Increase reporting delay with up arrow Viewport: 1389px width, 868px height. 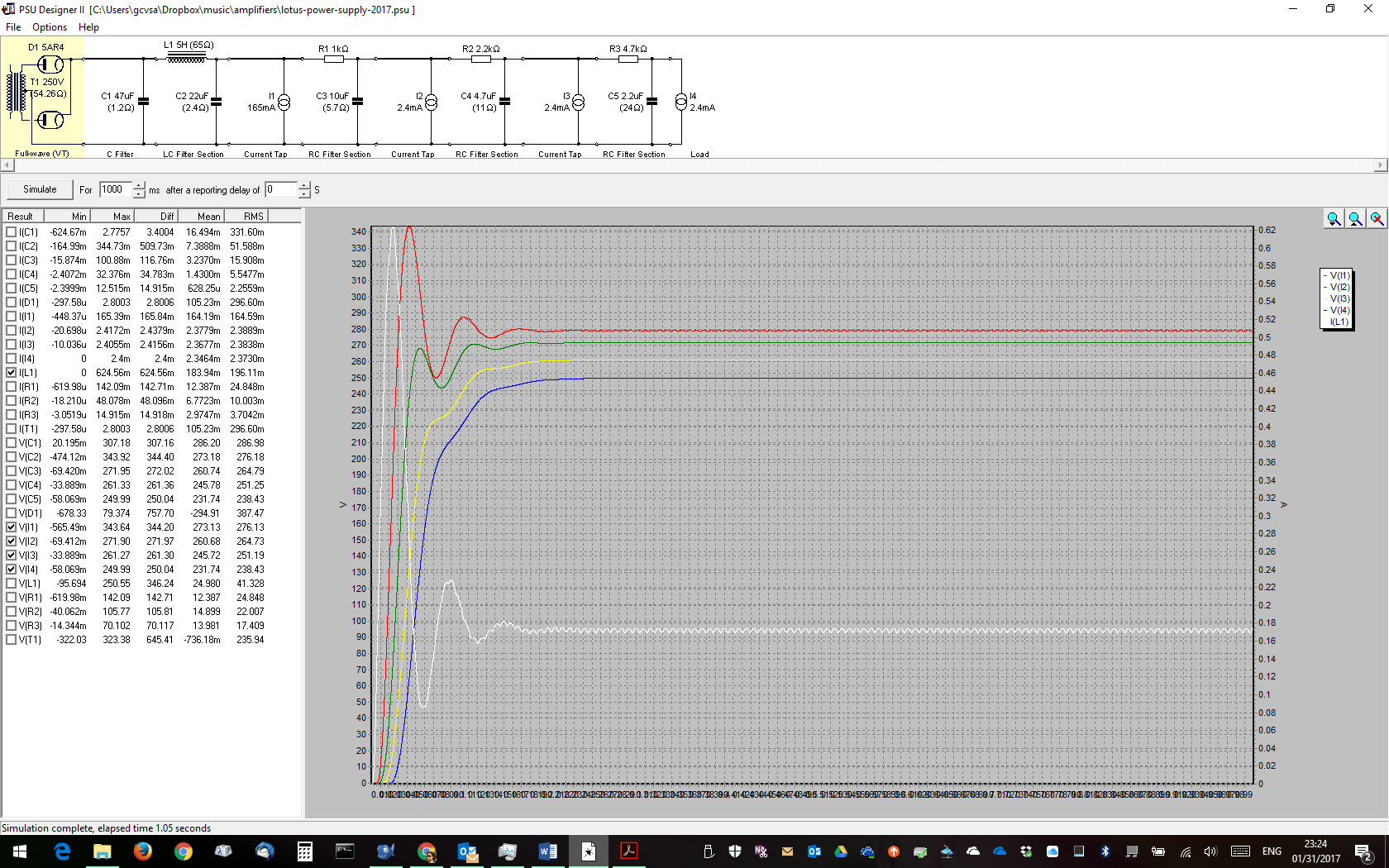[x=304, y=185]
